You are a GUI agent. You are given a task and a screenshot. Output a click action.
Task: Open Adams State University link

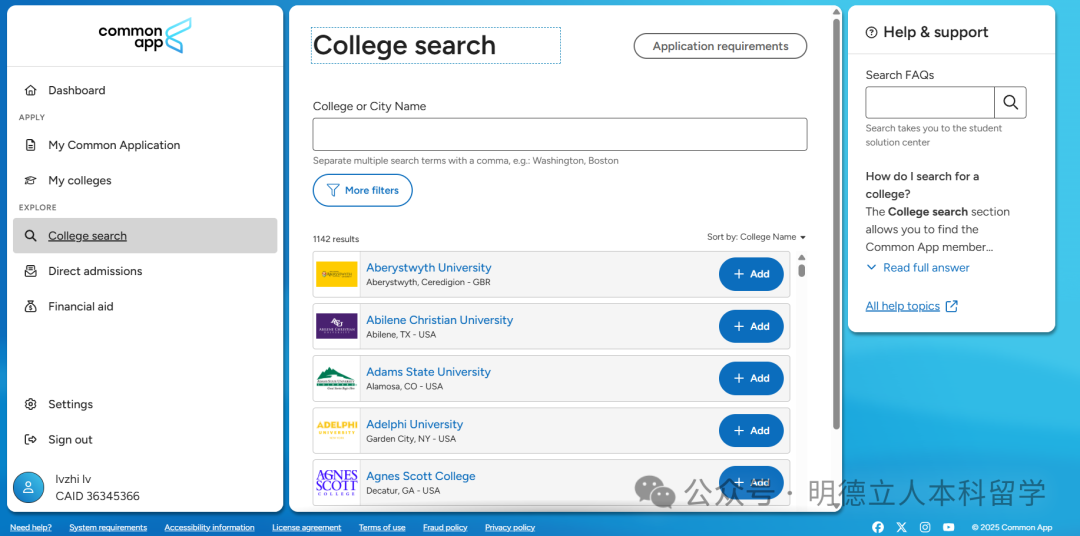(x=428, y=372)
